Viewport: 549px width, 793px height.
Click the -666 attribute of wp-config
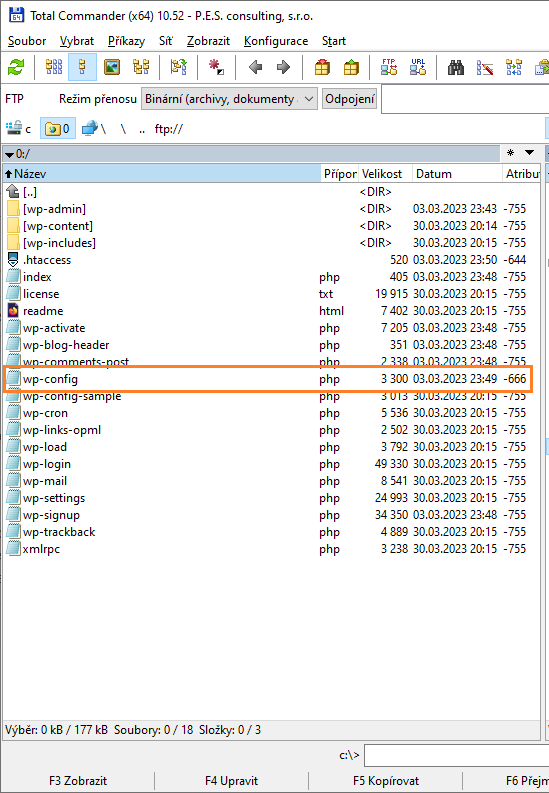515,379
